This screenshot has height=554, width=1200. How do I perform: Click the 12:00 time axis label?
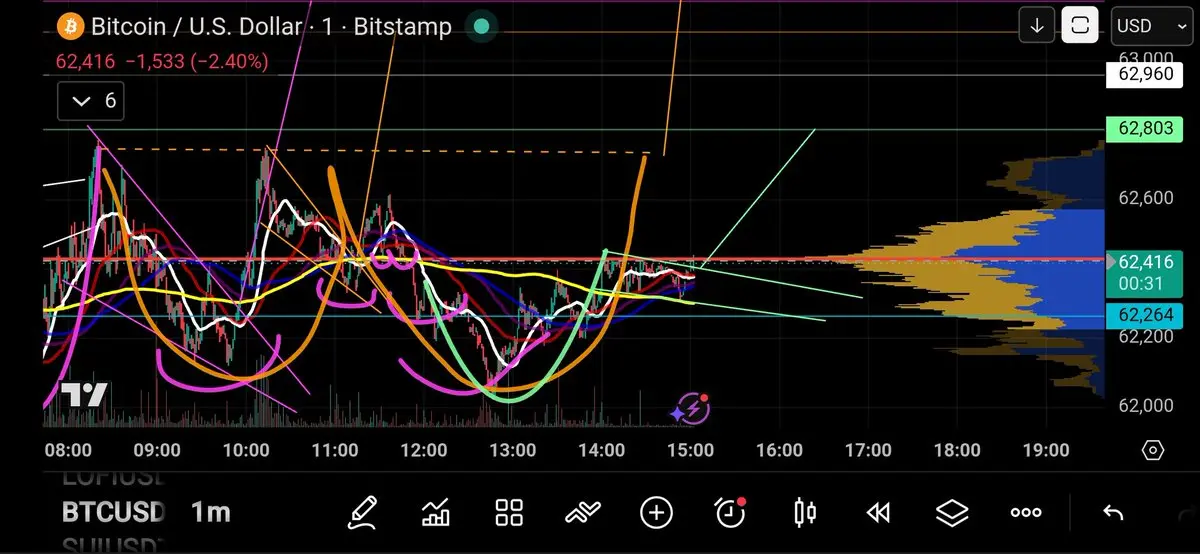(x=423, y=450)
